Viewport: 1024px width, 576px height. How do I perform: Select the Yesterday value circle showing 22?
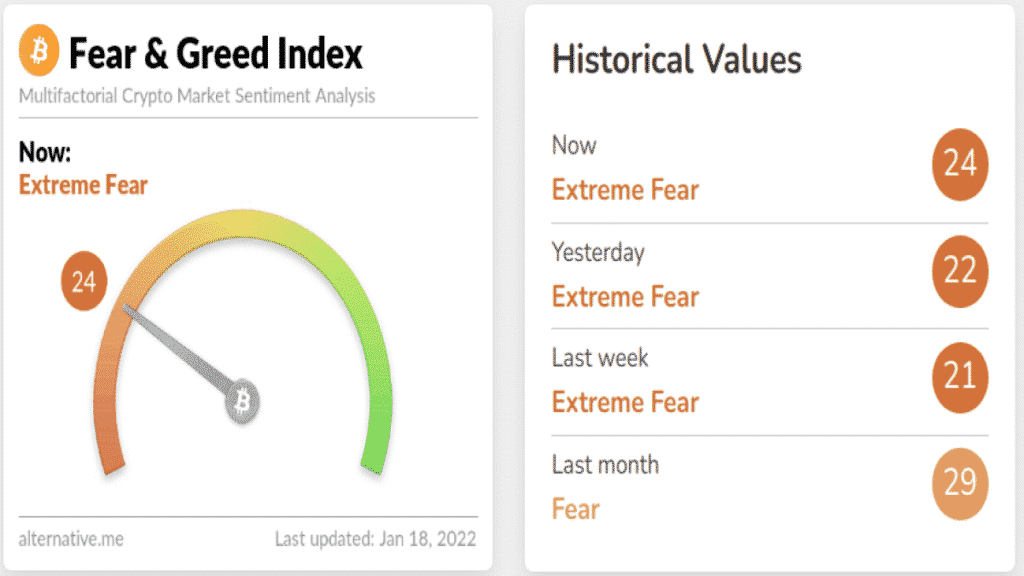[x=959, y=271]
